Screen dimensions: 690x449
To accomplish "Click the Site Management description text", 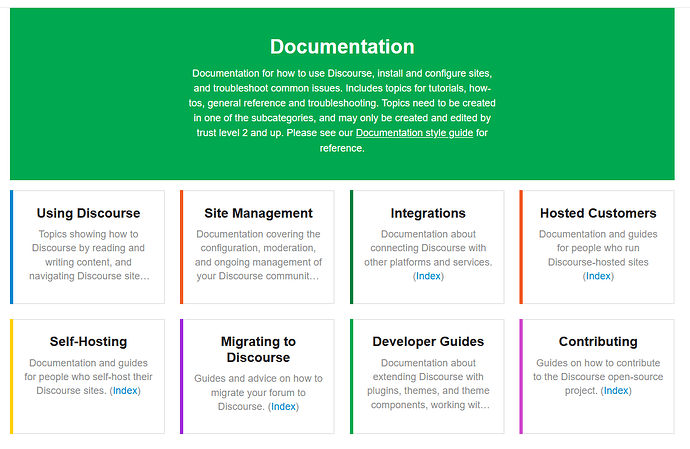I will click(x=258, y=255).
